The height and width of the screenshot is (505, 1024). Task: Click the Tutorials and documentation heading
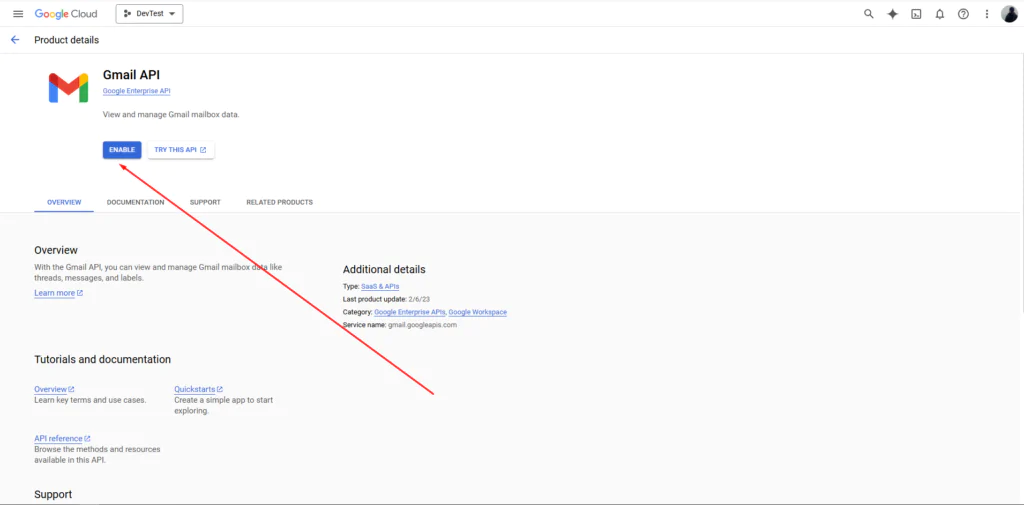pyautogui.click(x=103, y=359)
